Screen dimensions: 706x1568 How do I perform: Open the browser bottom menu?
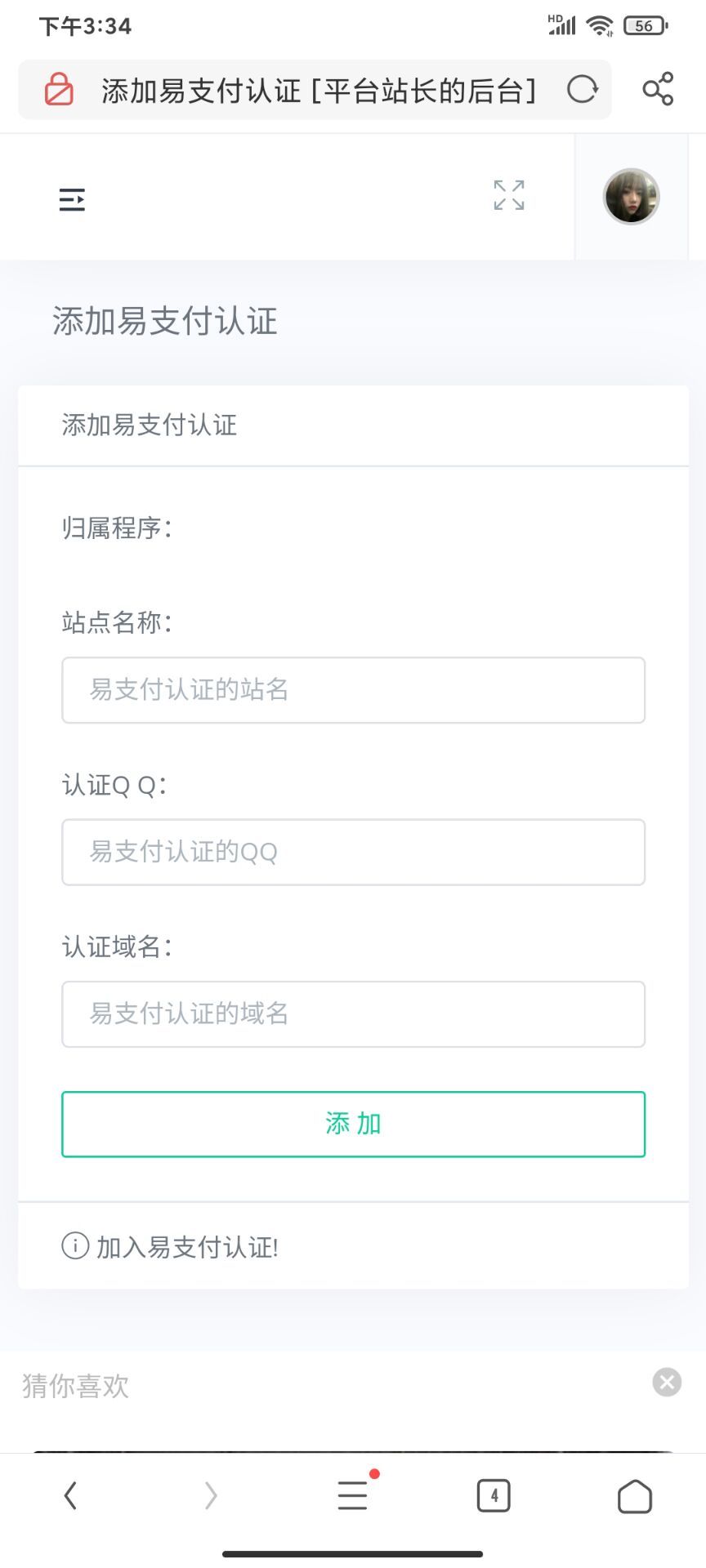[353, 1496]
